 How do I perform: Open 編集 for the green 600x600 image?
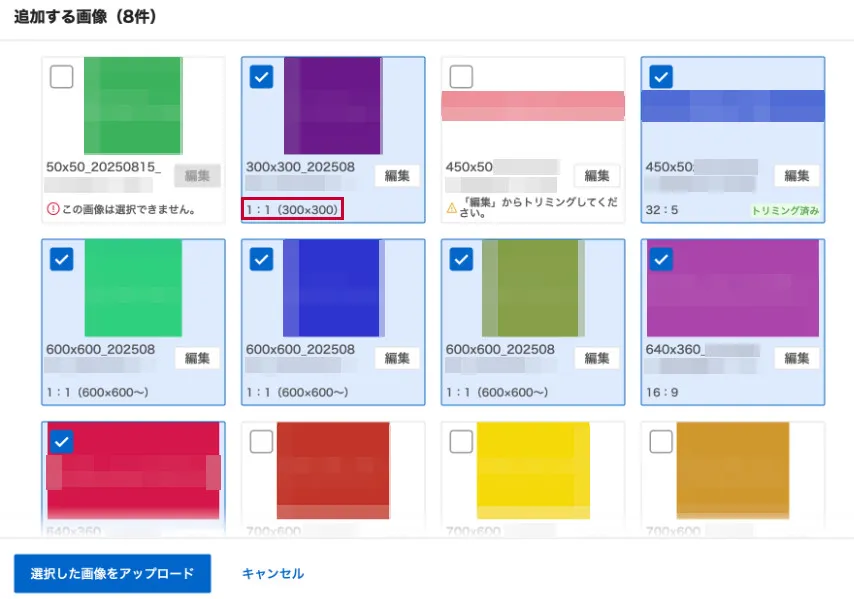click(197, 358)
